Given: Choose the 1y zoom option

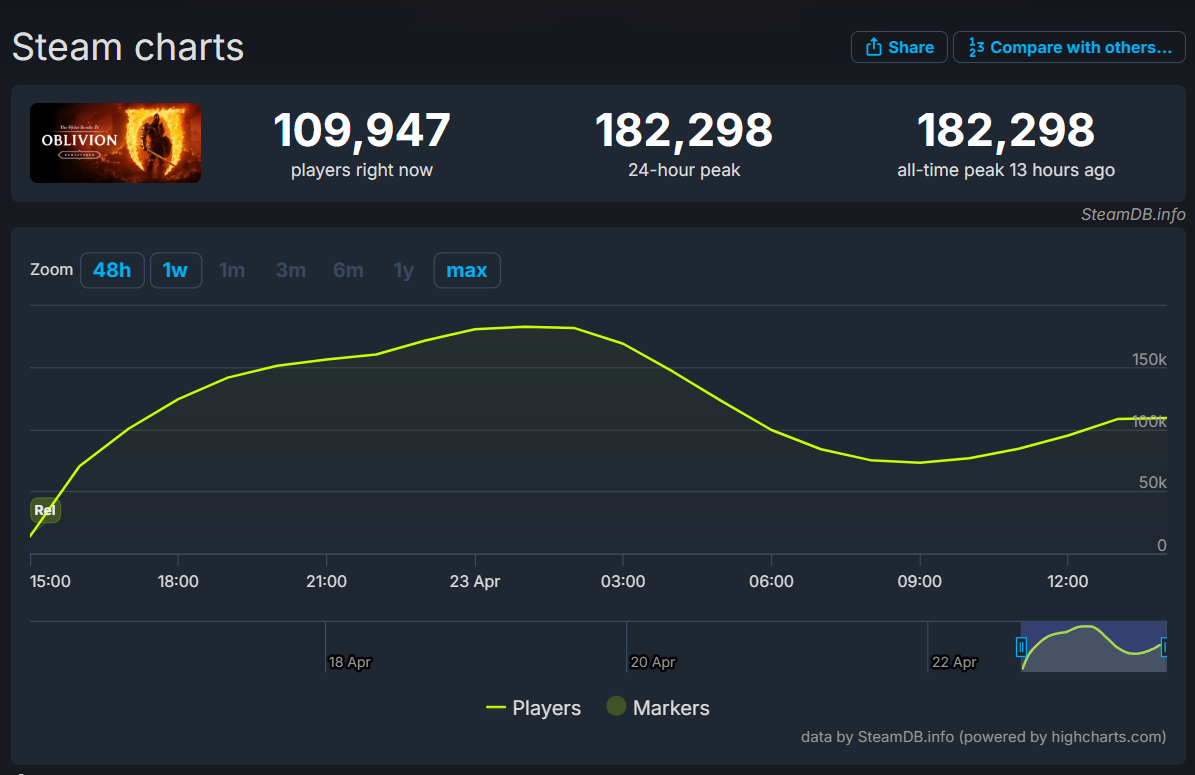Looking at the screenshot, I should pyautogui.click(x=403, y=270).
